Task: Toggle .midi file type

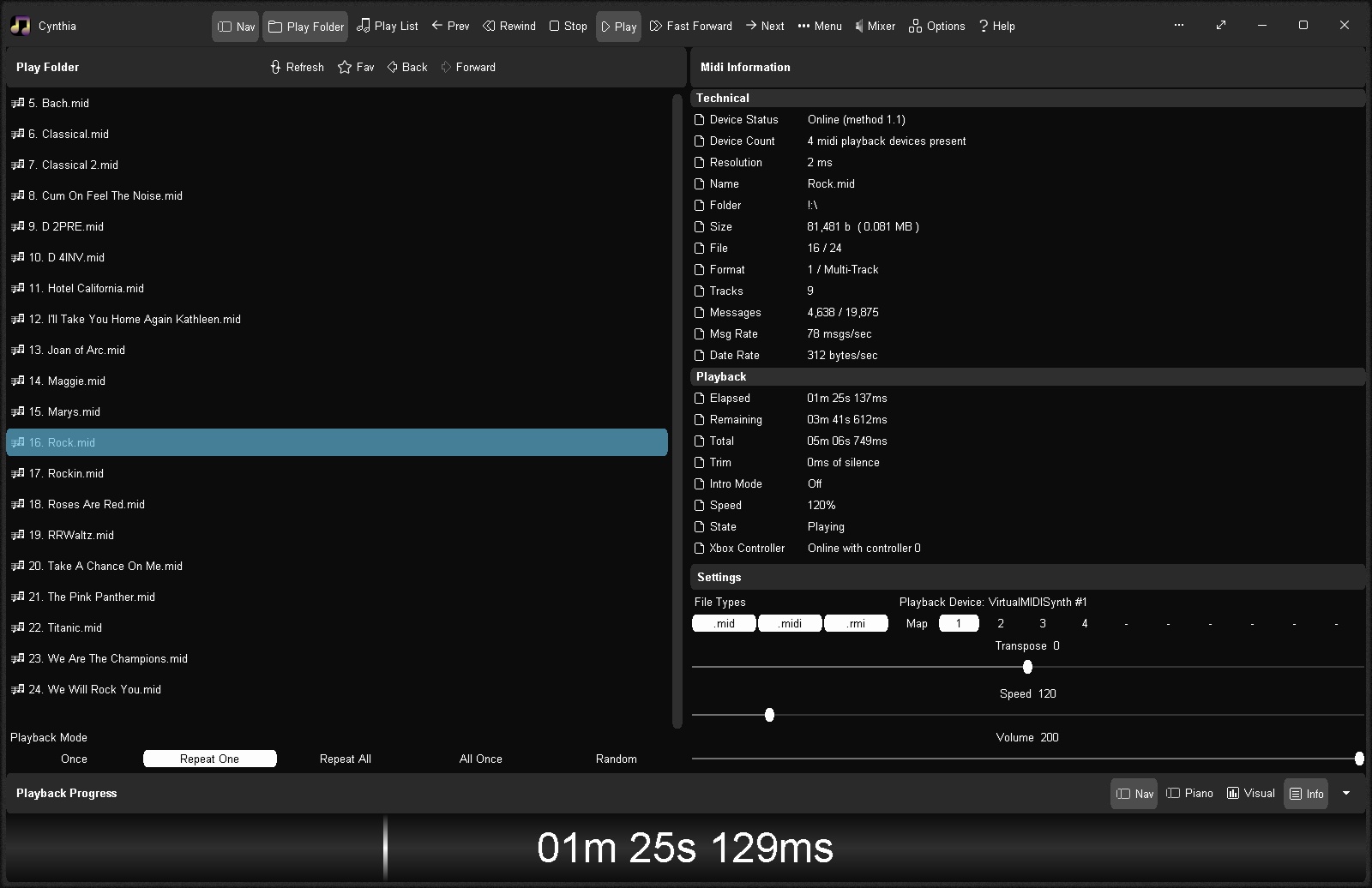Action: pyautogui.click(x=791, y=623)
